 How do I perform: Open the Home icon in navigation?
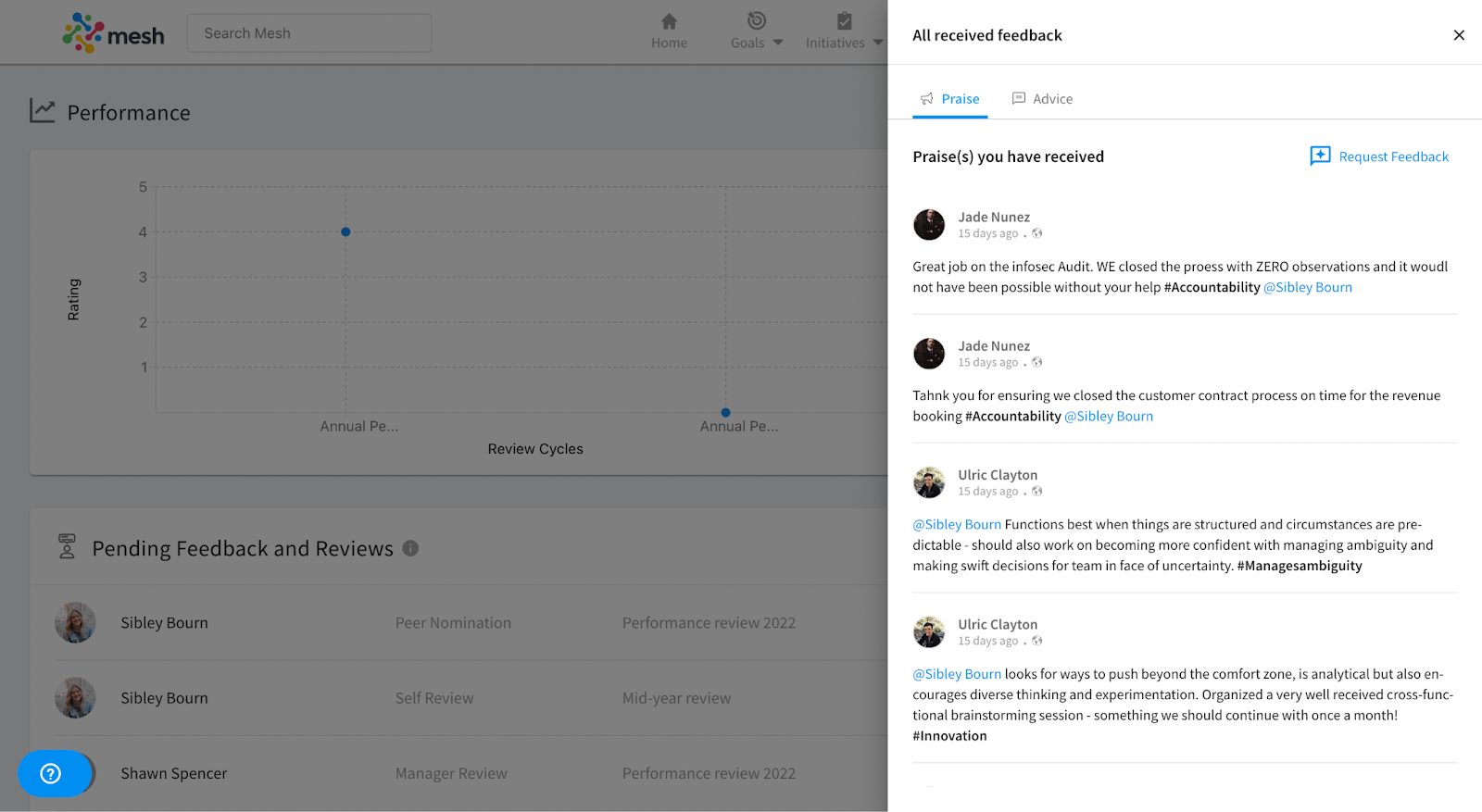(669, 21)
